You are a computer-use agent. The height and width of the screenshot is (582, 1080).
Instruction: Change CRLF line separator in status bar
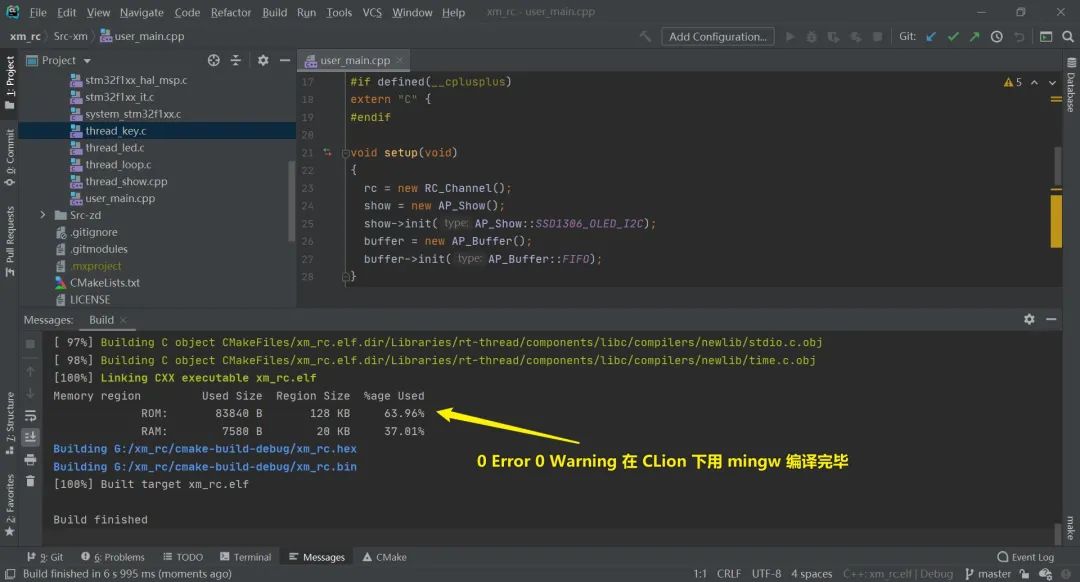click(729, 574)
